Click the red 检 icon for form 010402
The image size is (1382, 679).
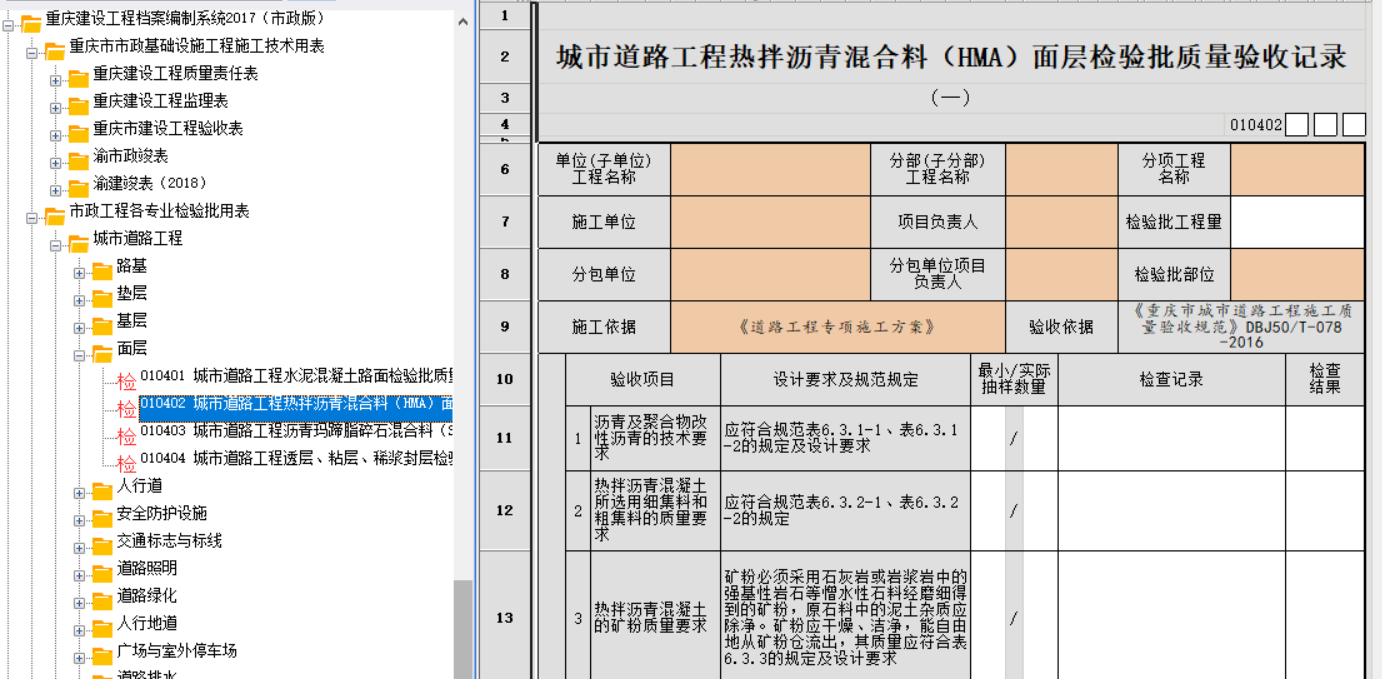point(126,409)
